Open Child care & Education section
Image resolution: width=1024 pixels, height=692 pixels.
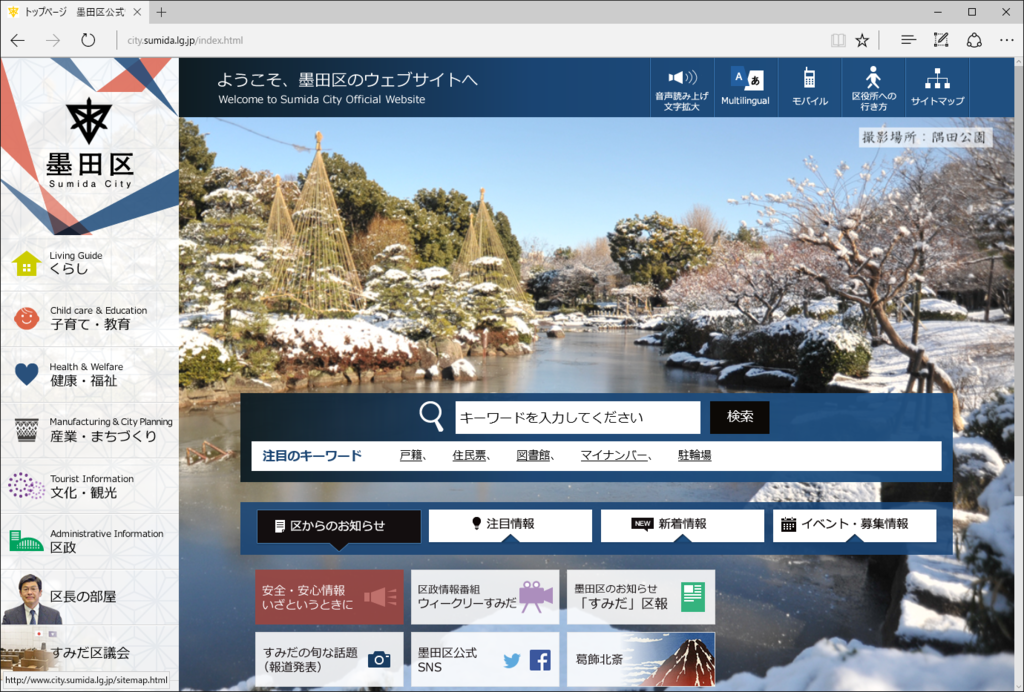tap(89, 318)
